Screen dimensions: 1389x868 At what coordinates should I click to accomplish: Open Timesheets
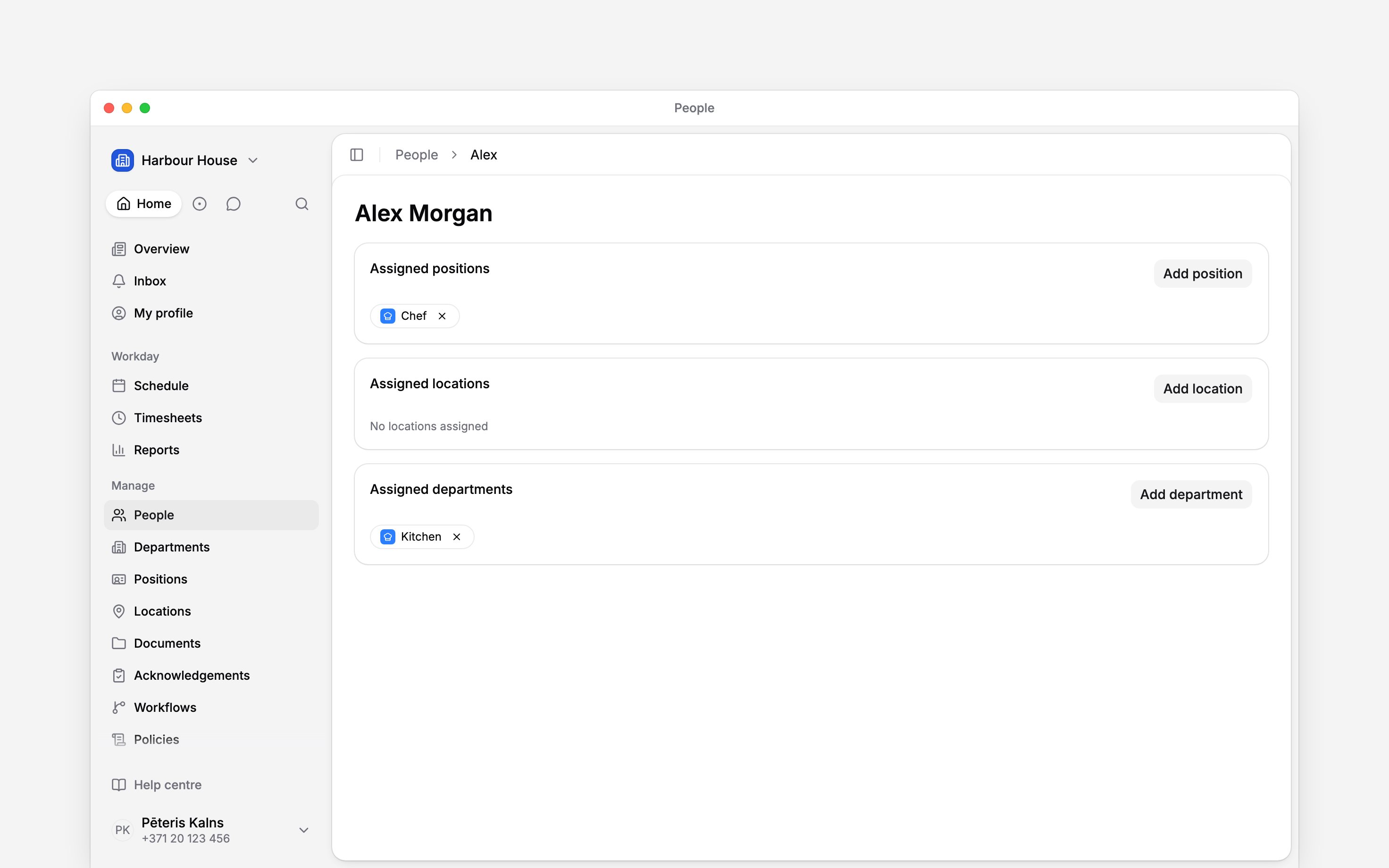click(211, 418)
